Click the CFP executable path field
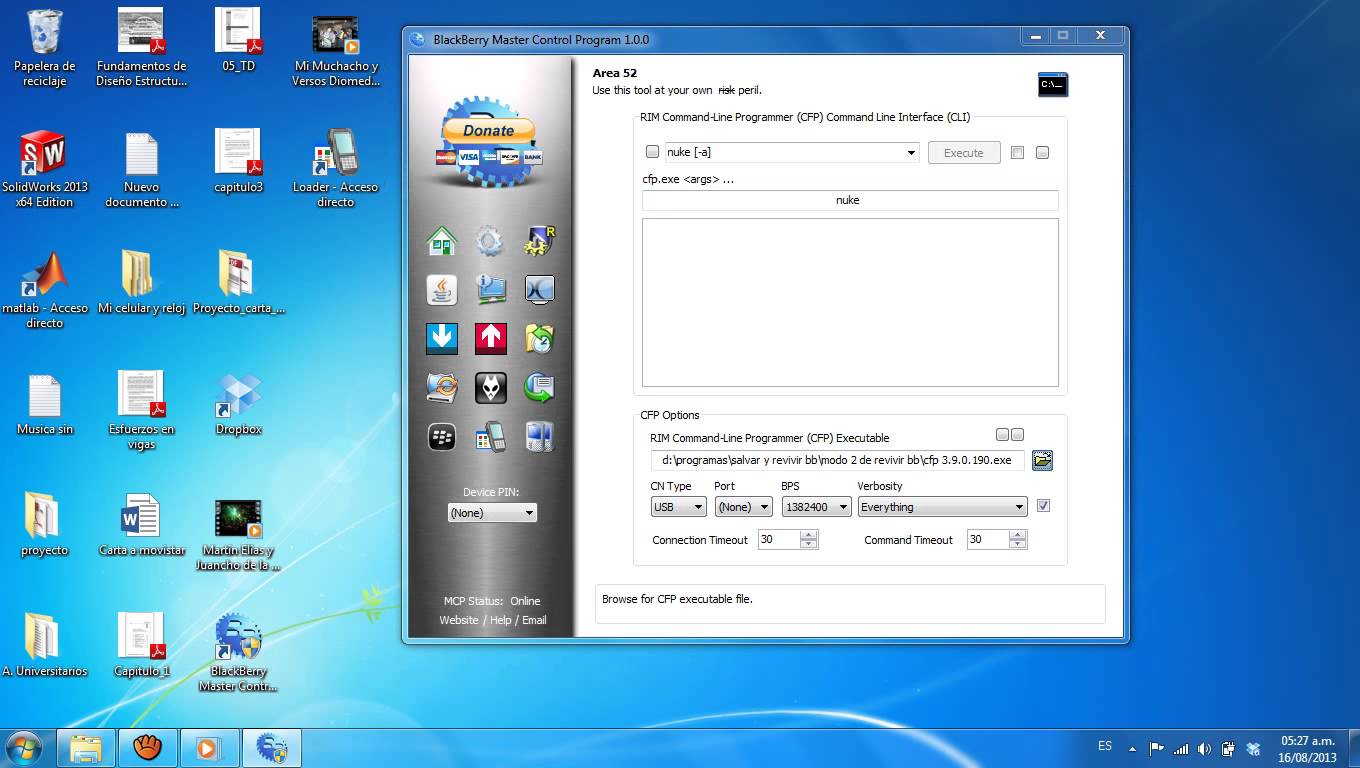Image resolution: width=1360 pixels, height=768 pixels. coord(838,460)
